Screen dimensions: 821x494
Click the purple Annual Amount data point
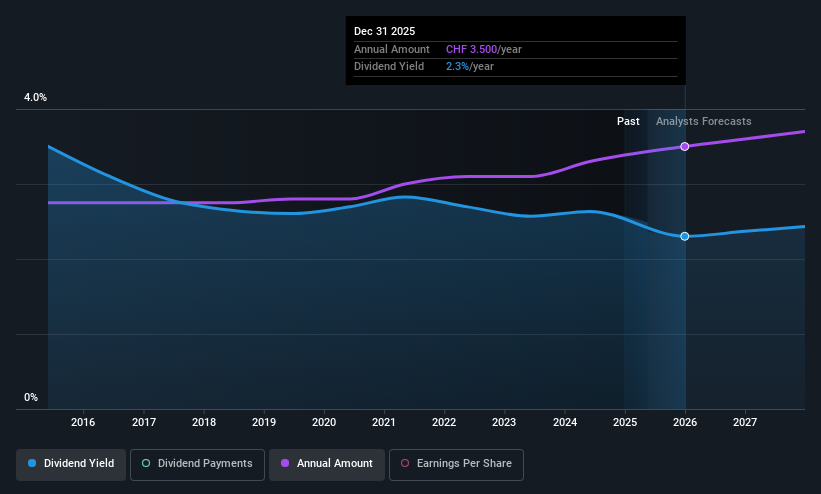click(x=684, y=147)
